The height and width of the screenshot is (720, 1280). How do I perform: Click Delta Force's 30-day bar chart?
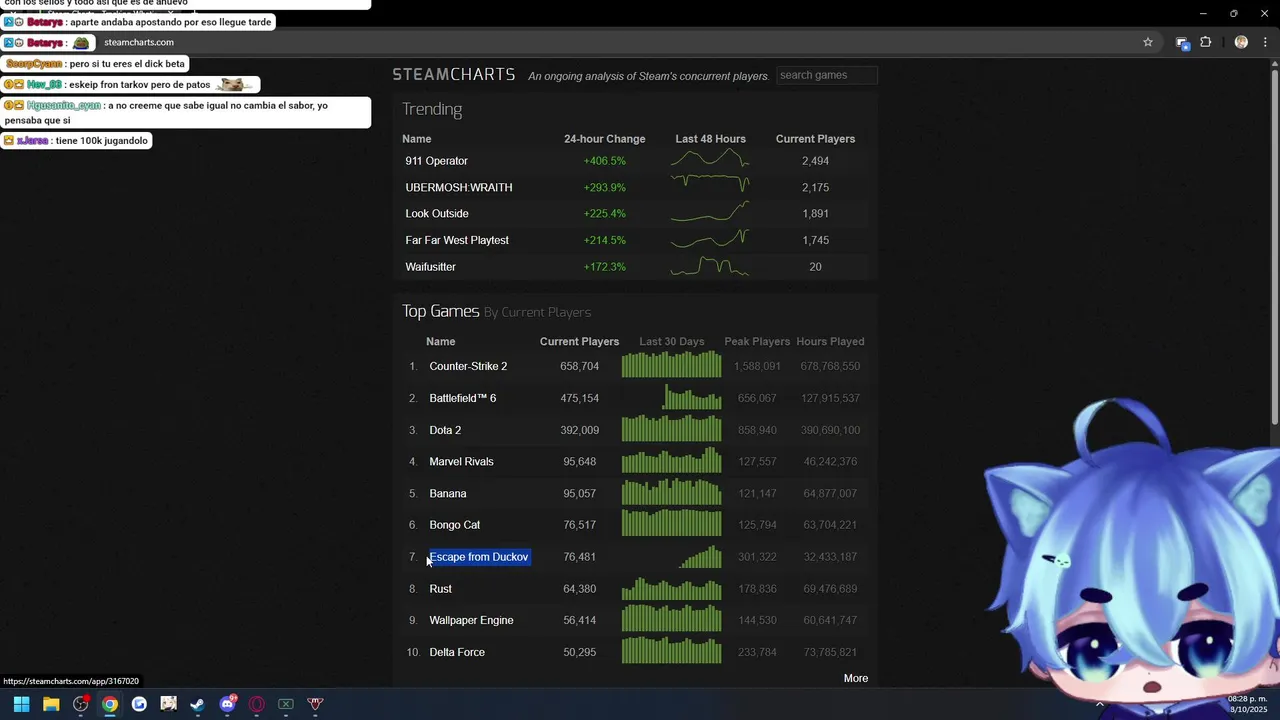click(671, 651)
